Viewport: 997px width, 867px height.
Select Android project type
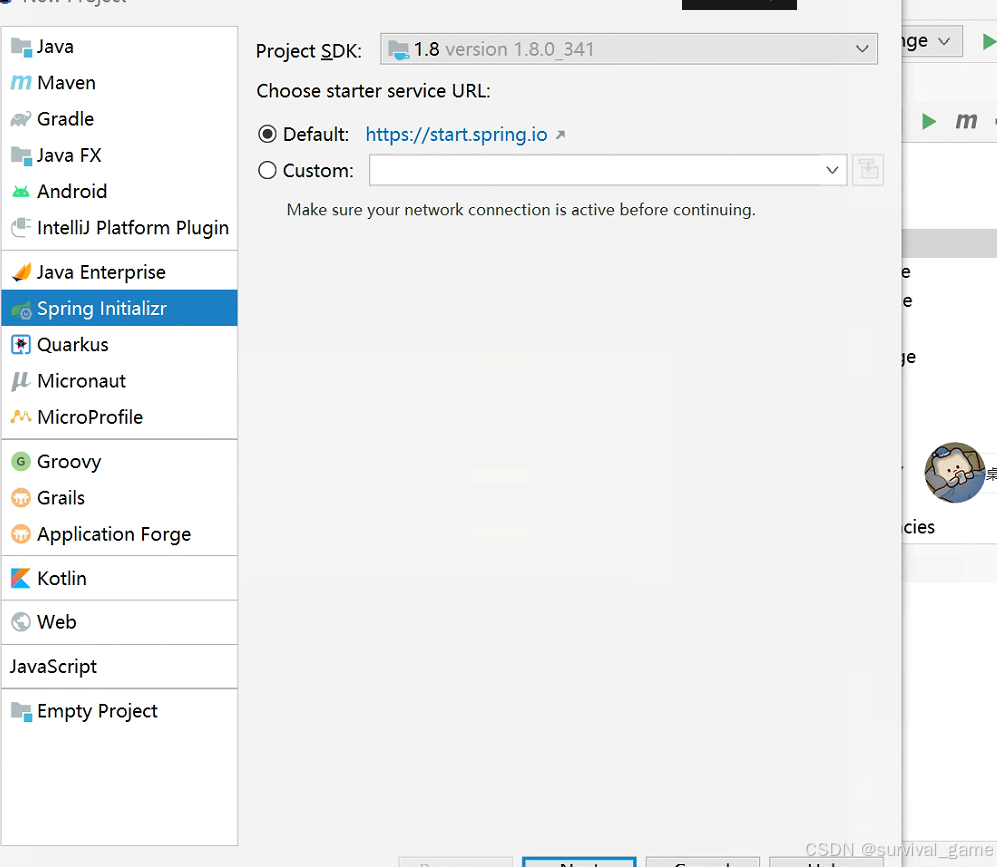click(x=120, y=191)
